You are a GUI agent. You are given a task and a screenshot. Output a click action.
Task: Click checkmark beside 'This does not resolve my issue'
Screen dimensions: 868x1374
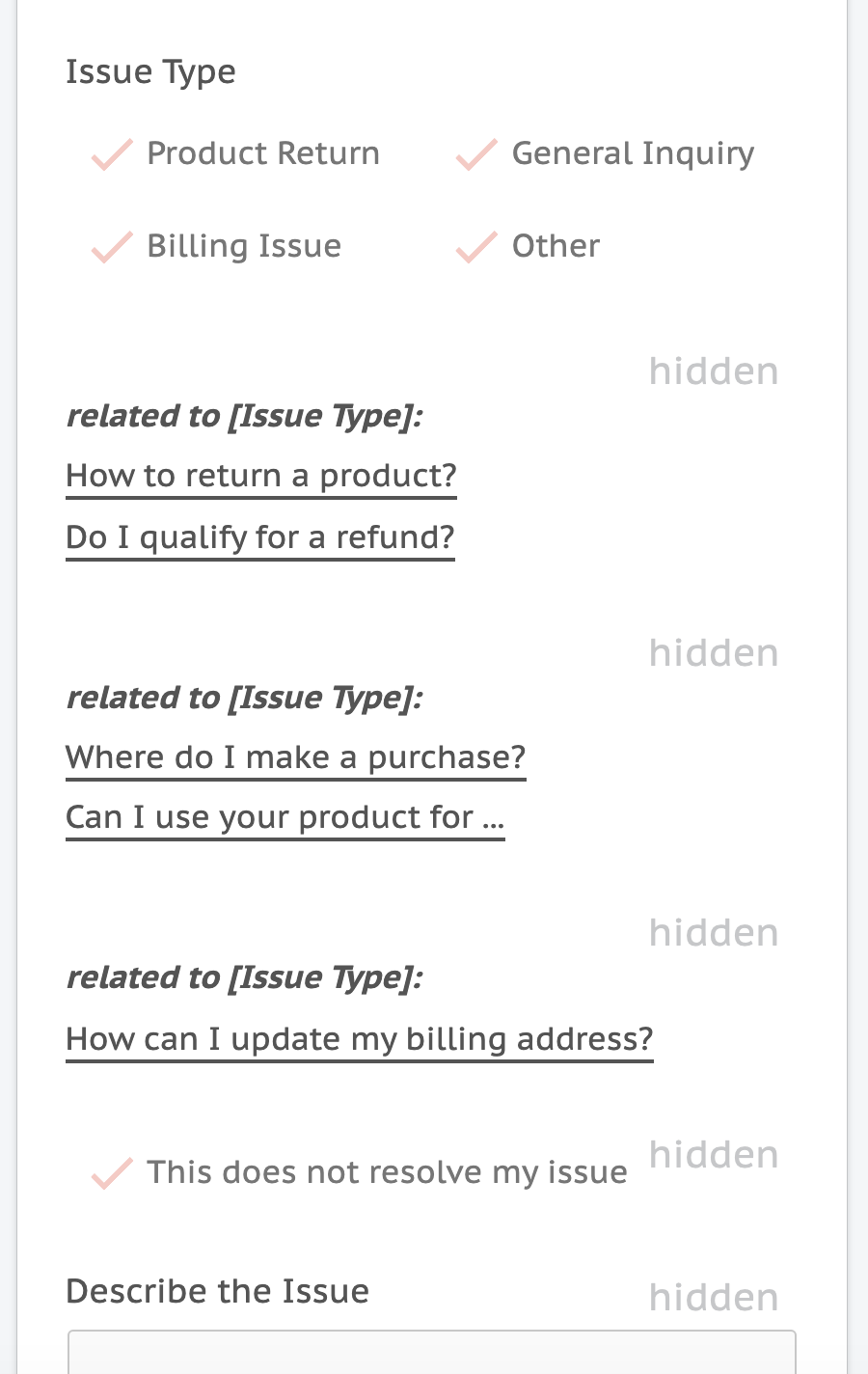click(112, 1173)
